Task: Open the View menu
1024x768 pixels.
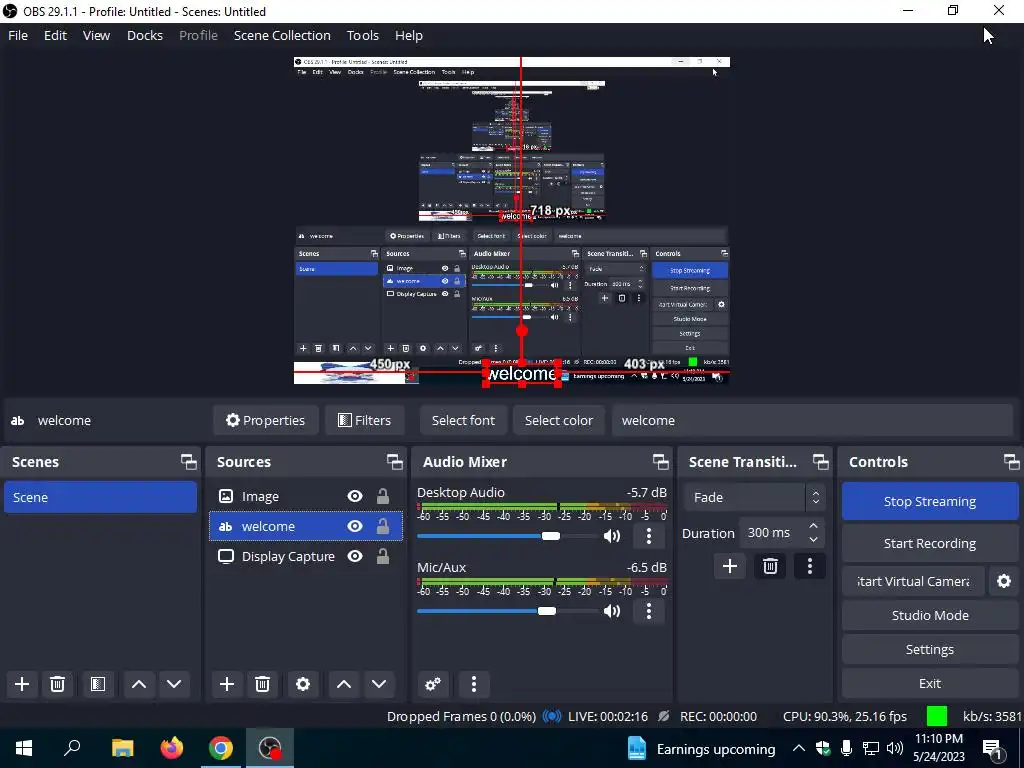Action: pyautogui.click(x=96, y=35)
